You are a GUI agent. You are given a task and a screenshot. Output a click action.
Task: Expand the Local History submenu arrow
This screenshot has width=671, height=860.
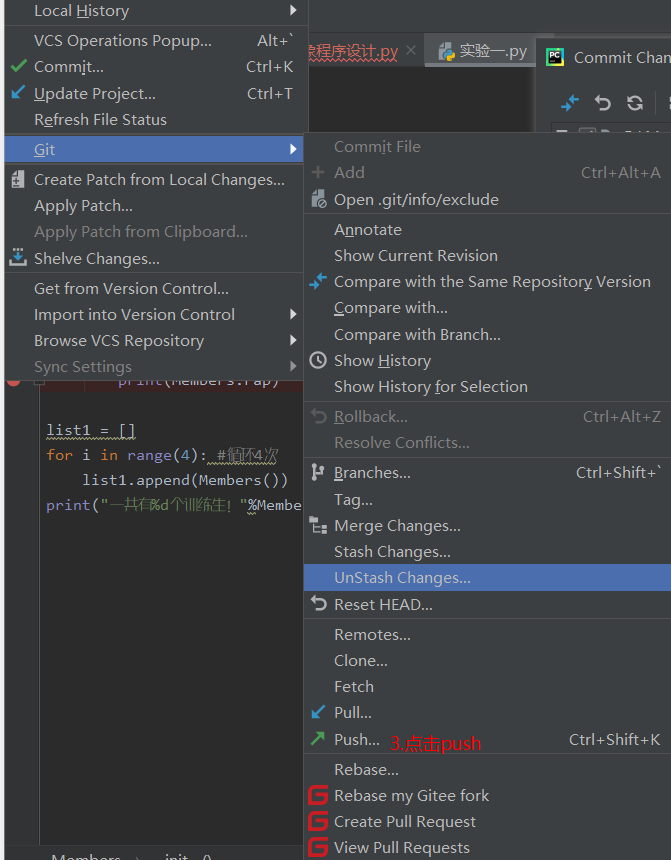(294, 11)
